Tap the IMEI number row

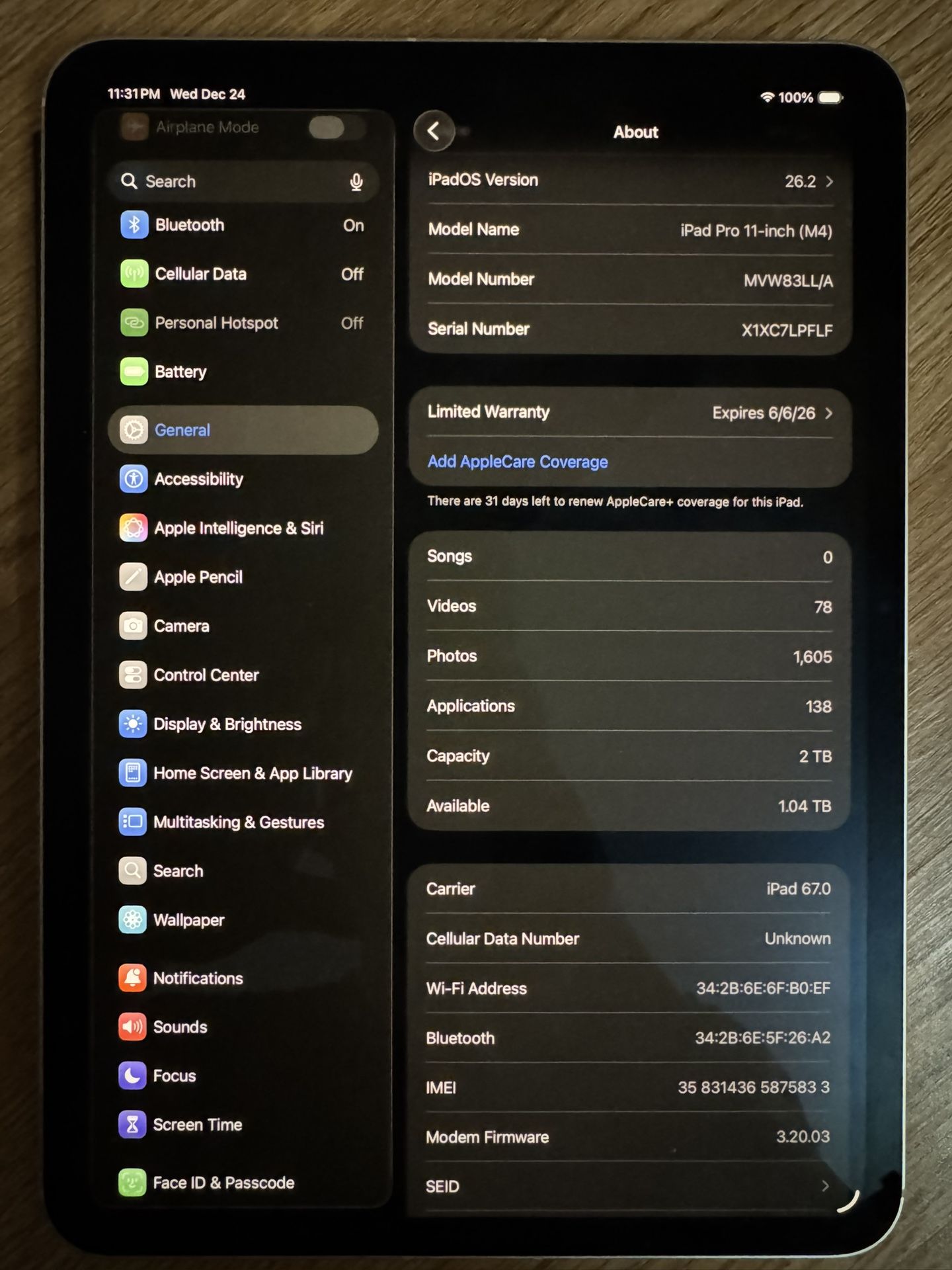click(629, 1087)
